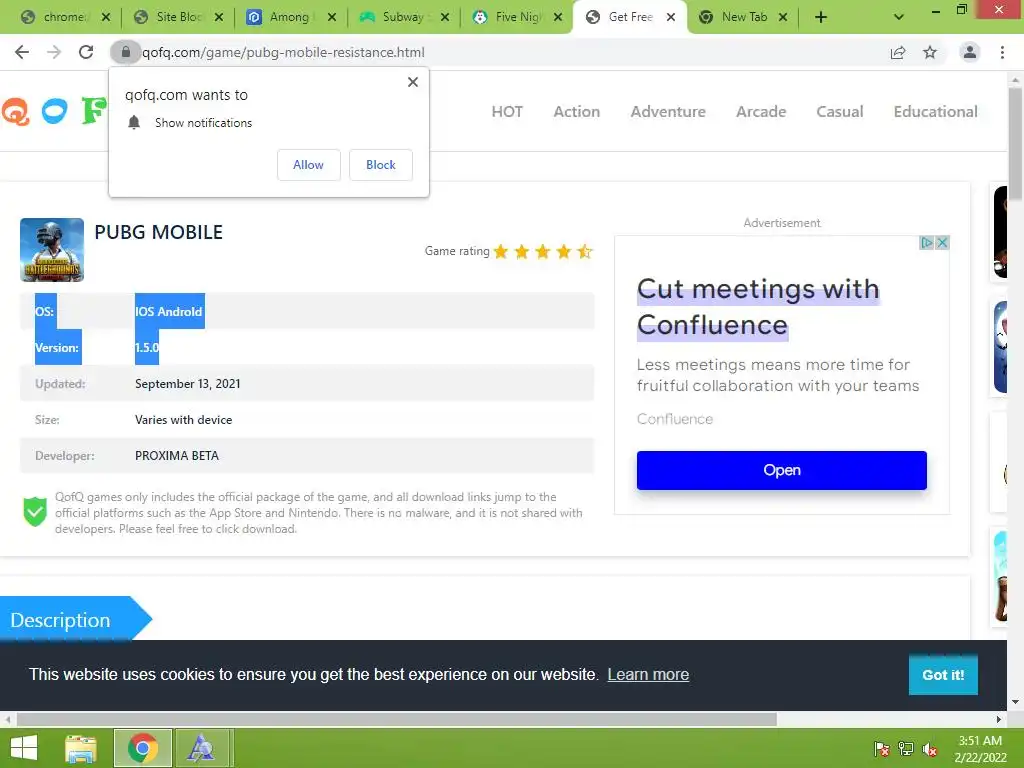
Task: Dismiss the notification permission popup
Action: coord(413,82)
